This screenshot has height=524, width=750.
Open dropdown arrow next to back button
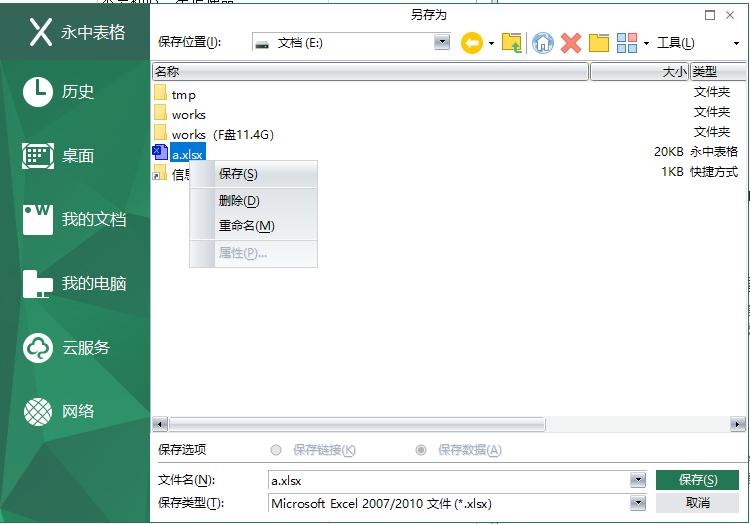491,44
